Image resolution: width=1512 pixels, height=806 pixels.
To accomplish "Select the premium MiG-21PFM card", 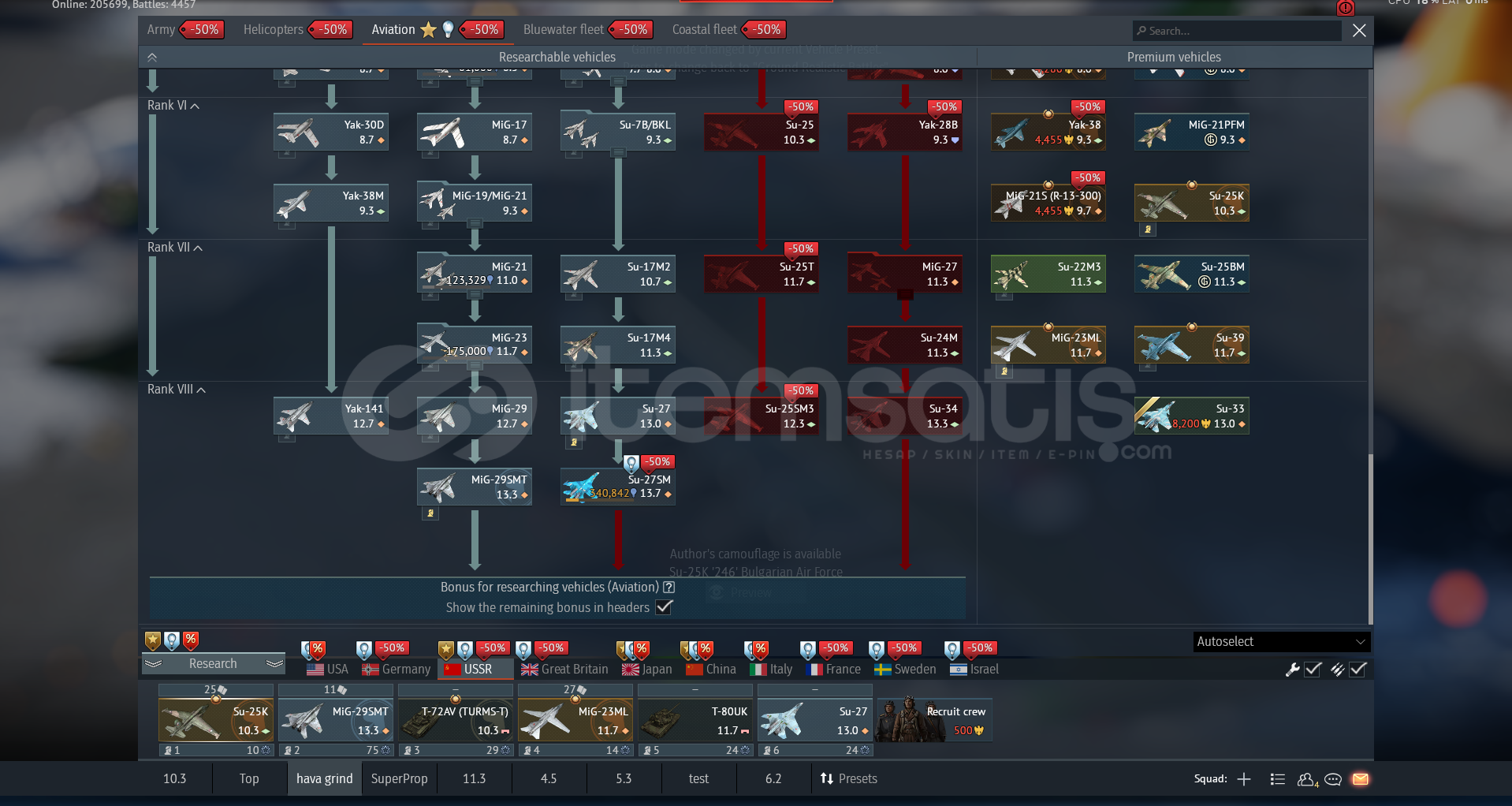I will [x=1192, y=132].
